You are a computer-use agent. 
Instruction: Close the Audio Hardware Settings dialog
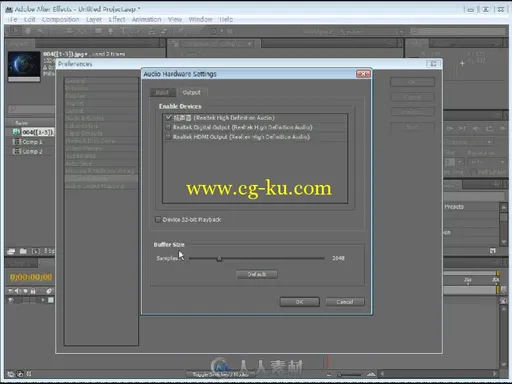tap(363, 74)
